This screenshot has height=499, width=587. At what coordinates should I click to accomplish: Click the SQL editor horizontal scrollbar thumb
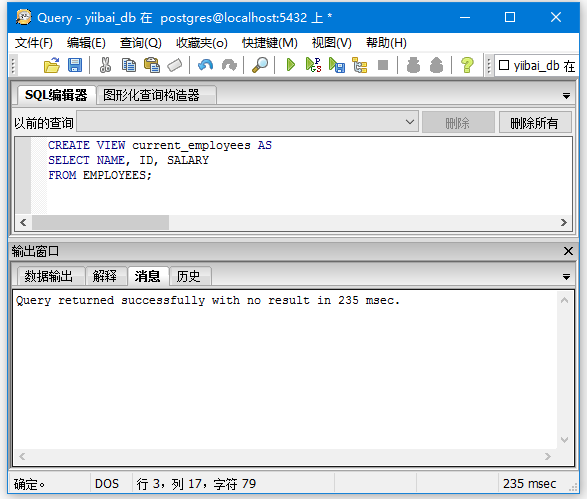click(100, 222)
